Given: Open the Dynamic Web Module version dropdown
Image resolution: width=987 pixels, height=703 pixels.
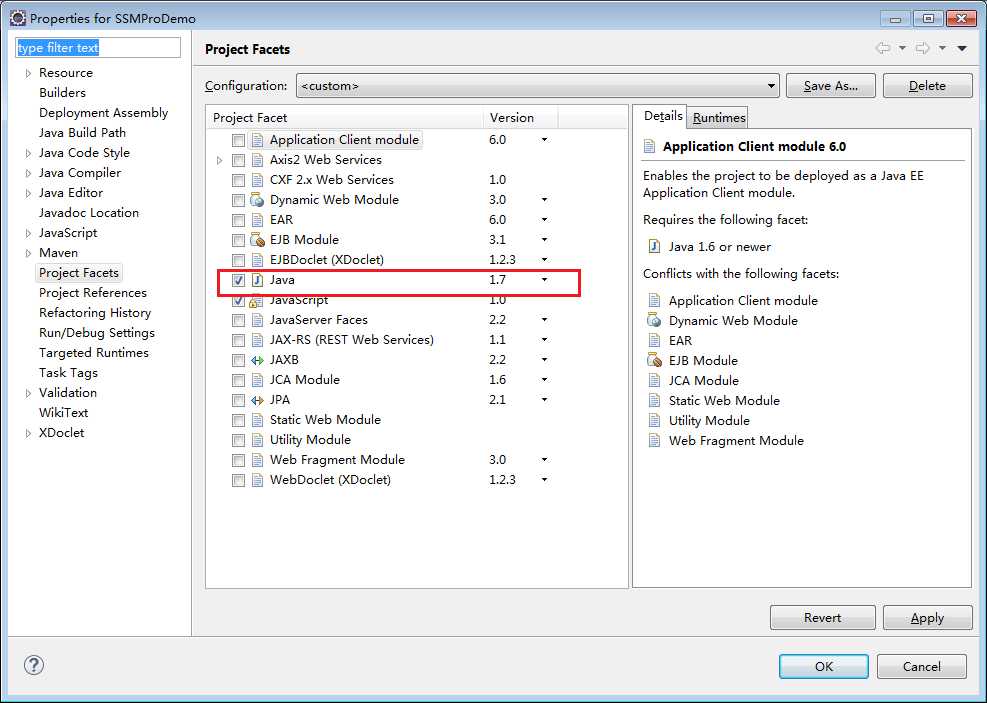Looking at the screenshot, I should 544,200.
